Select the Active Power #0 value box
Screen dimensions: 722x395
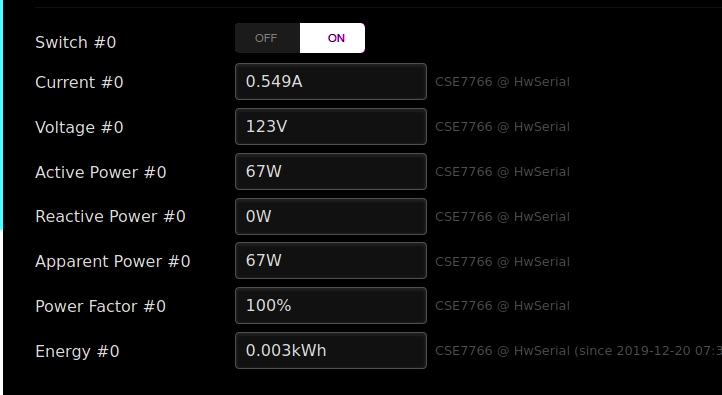331,172
